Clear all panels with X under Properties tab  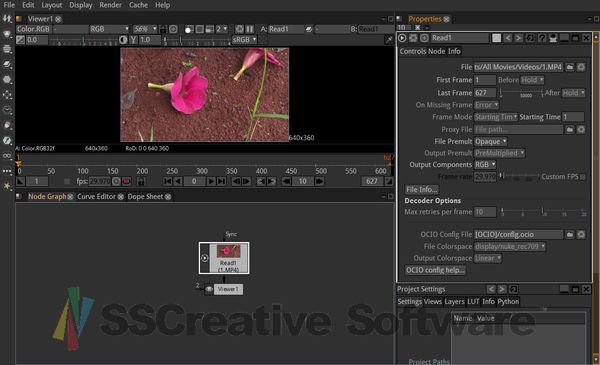417,27
